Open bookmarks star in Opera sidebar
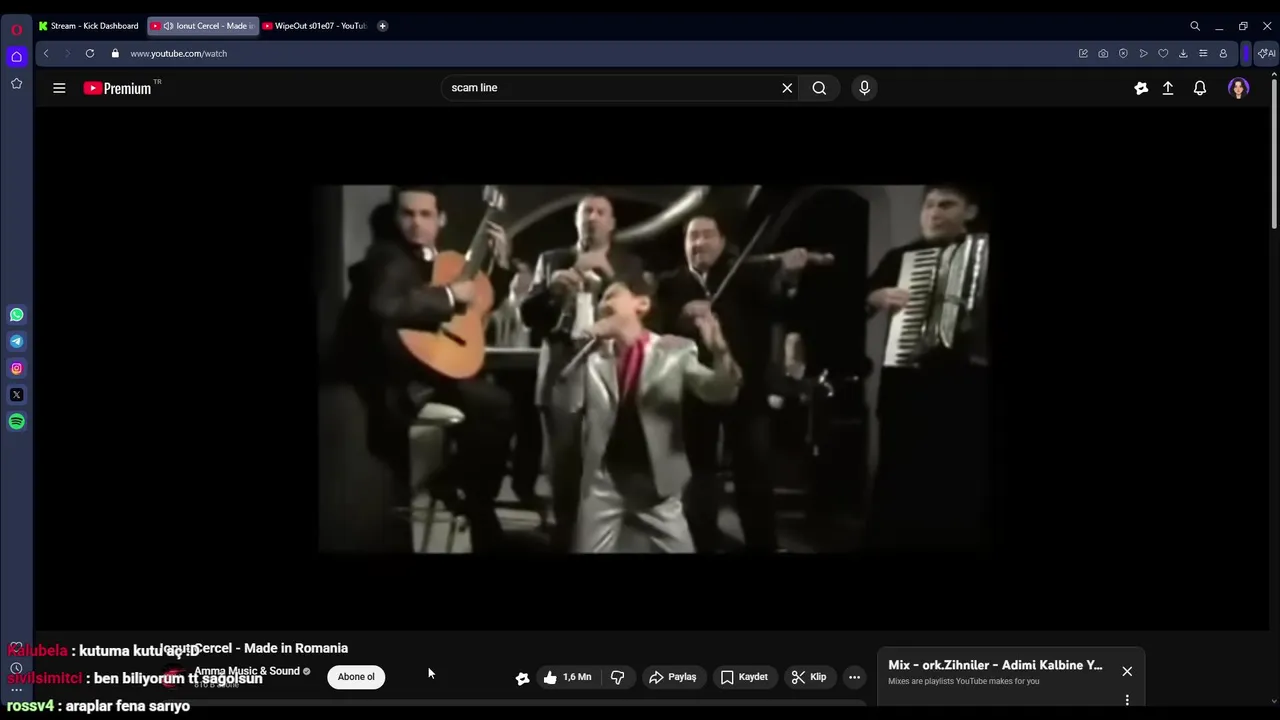Screen dimensions: 1280x720 point(16,84)
